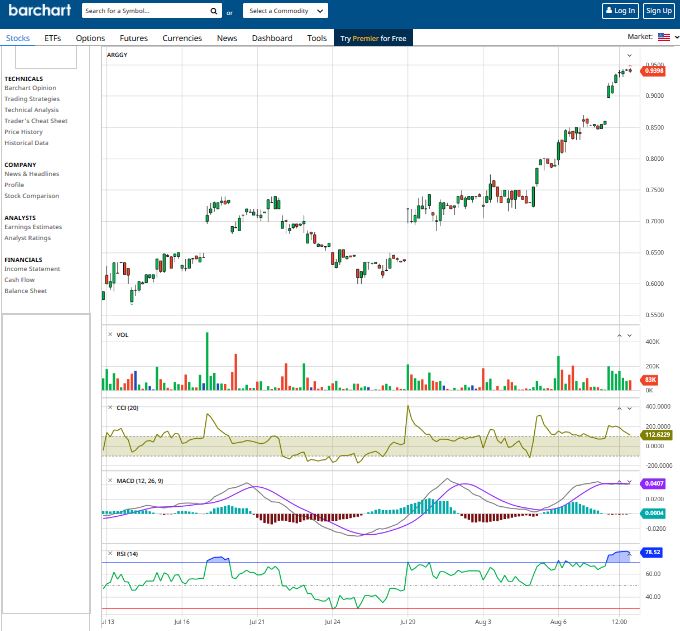This screenshot has height=631, width=680.
Task: Open News & Headlines link
Action: (32, 173)
